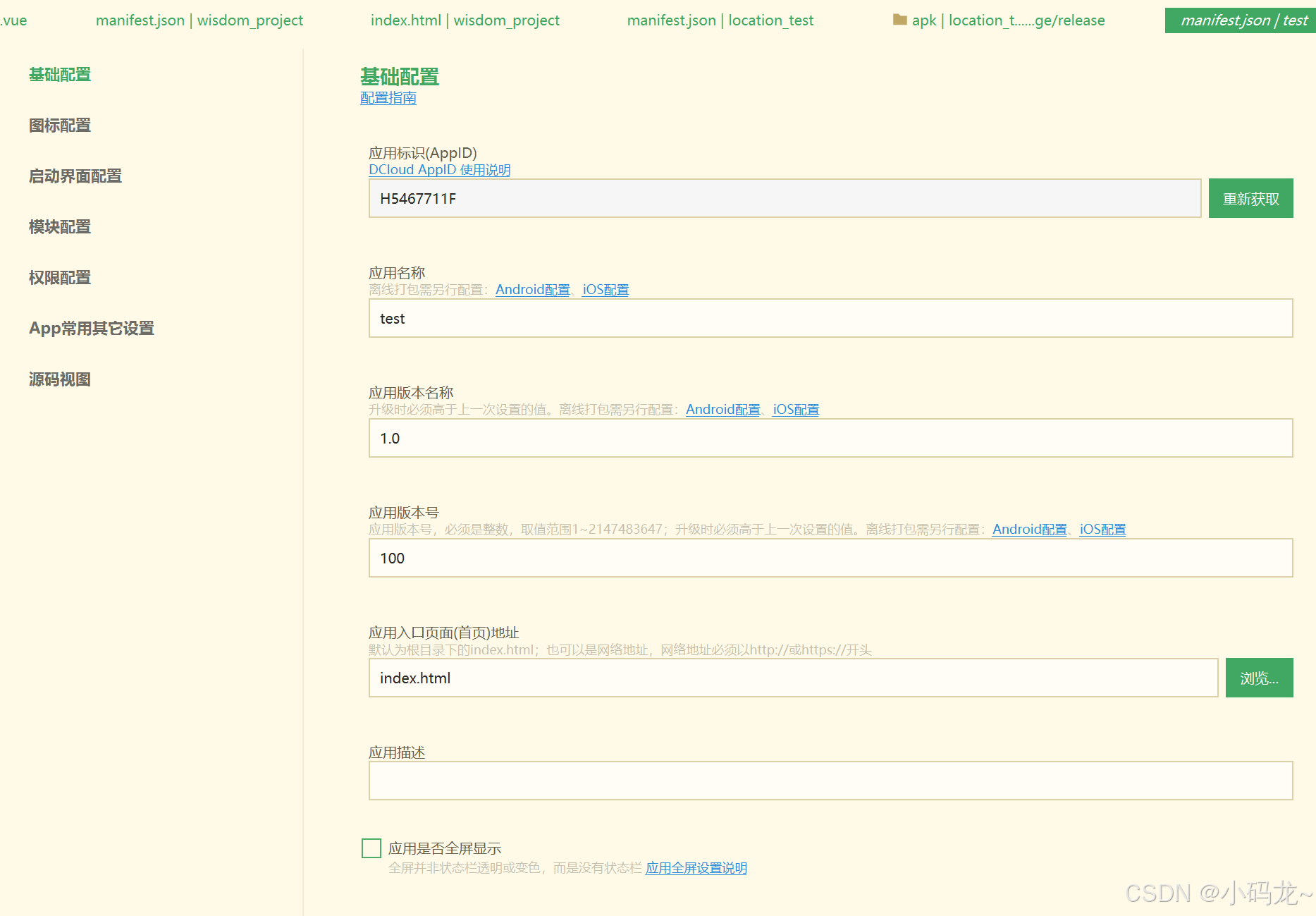Select the 基础配置 sidebar entry
1316x916 pixels.
[x=59, y=75]
